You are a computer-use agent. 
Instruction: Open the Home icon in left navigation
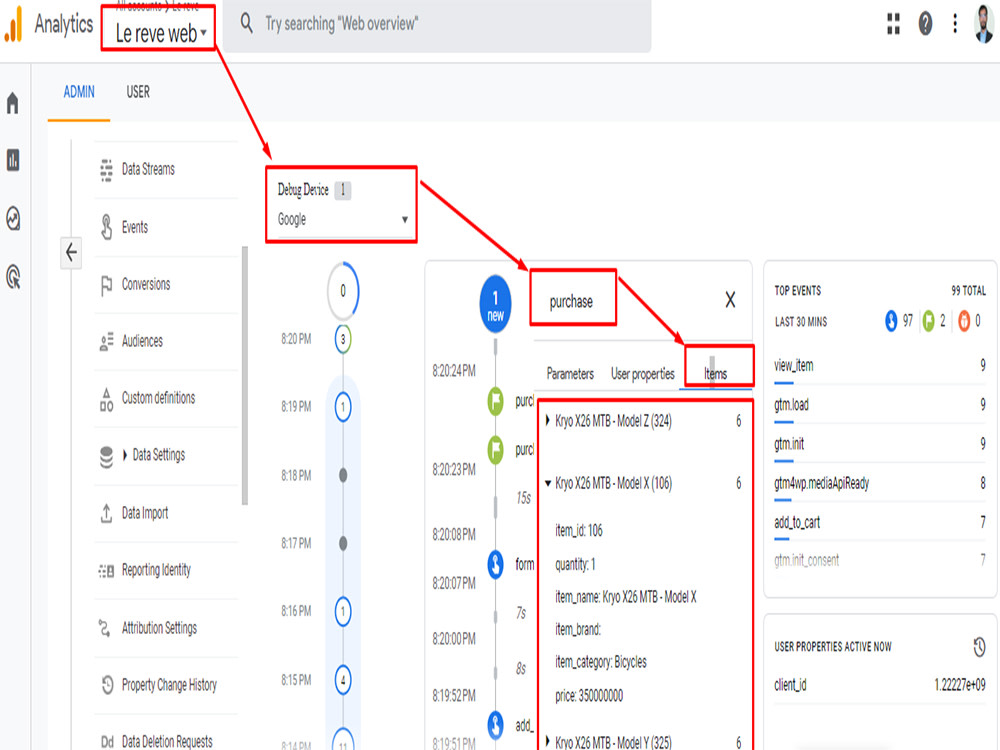(x=12, y=100)
